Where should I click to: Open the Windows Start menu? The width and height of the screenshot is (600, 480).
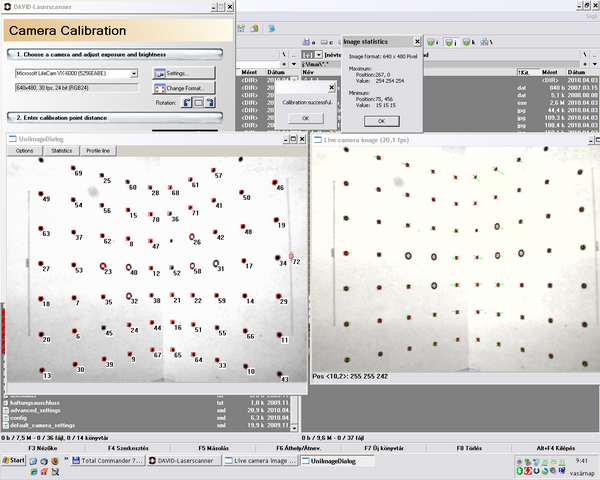point(14,460)
